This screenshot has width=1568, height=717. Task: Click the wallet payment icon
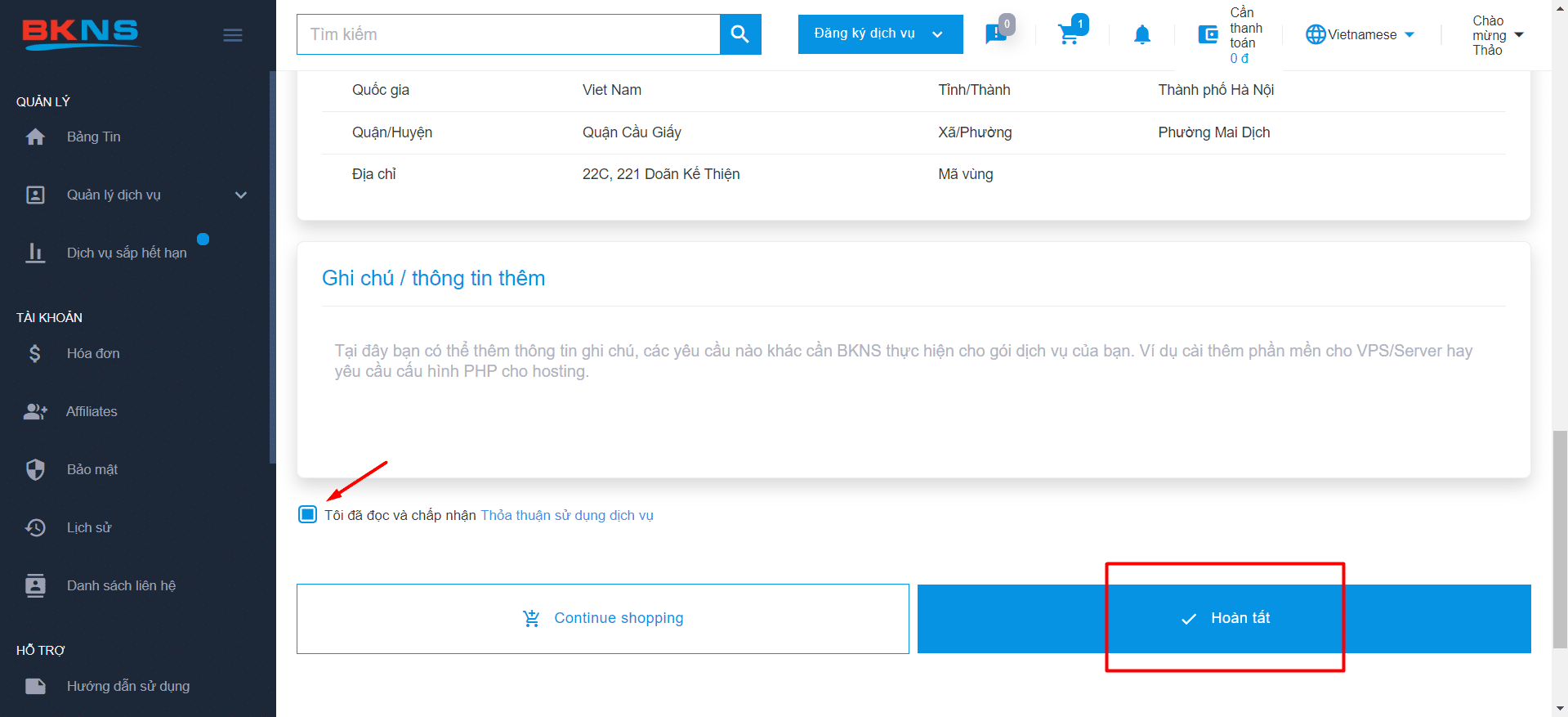pyautogui.click(x=1208, y=34)
